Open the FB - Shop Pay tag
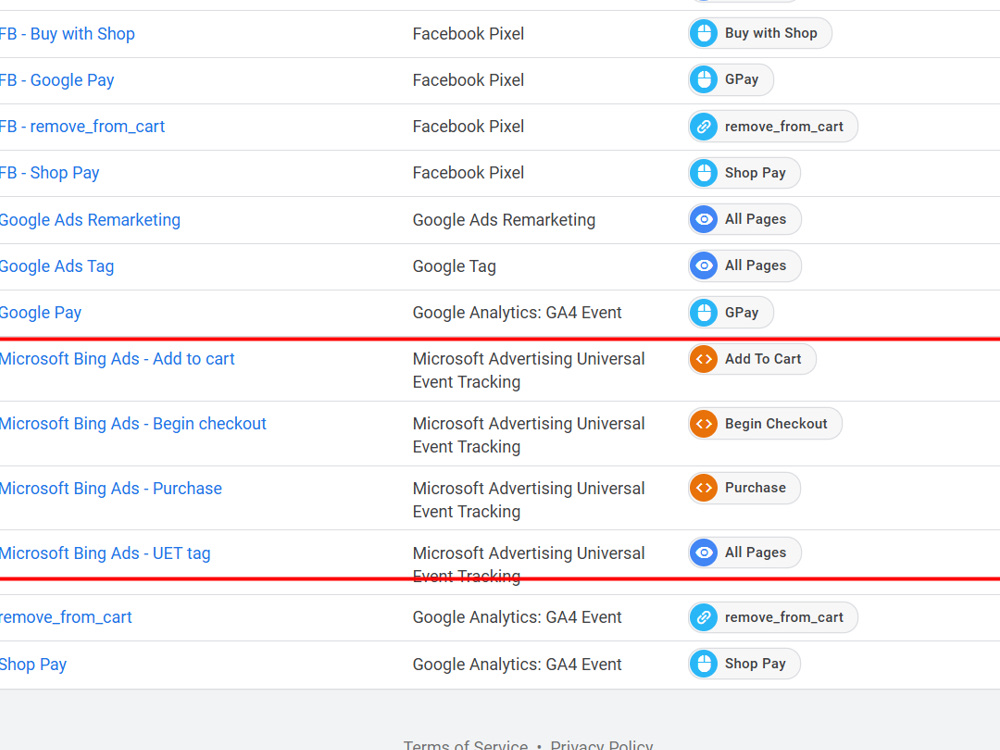1000x750 pixels. click(x=50, y=173)
